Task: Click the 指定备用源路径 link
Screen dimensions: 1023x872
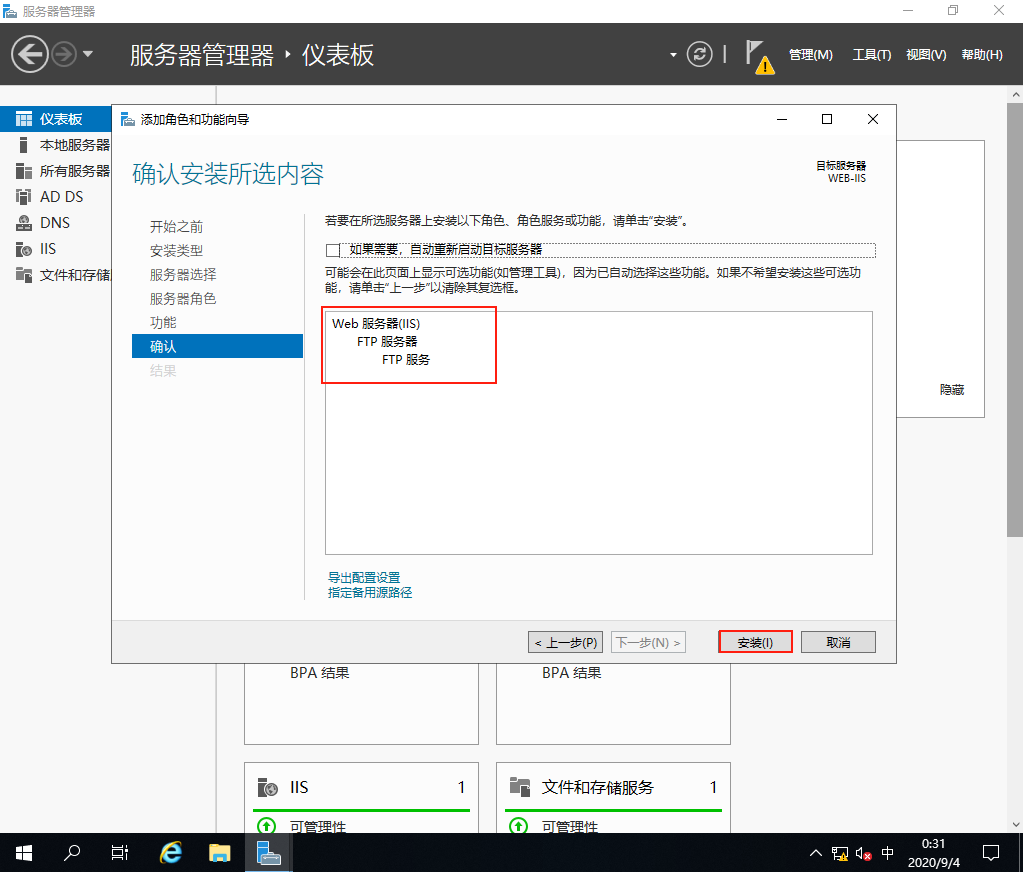Action: tap(370, 592)
